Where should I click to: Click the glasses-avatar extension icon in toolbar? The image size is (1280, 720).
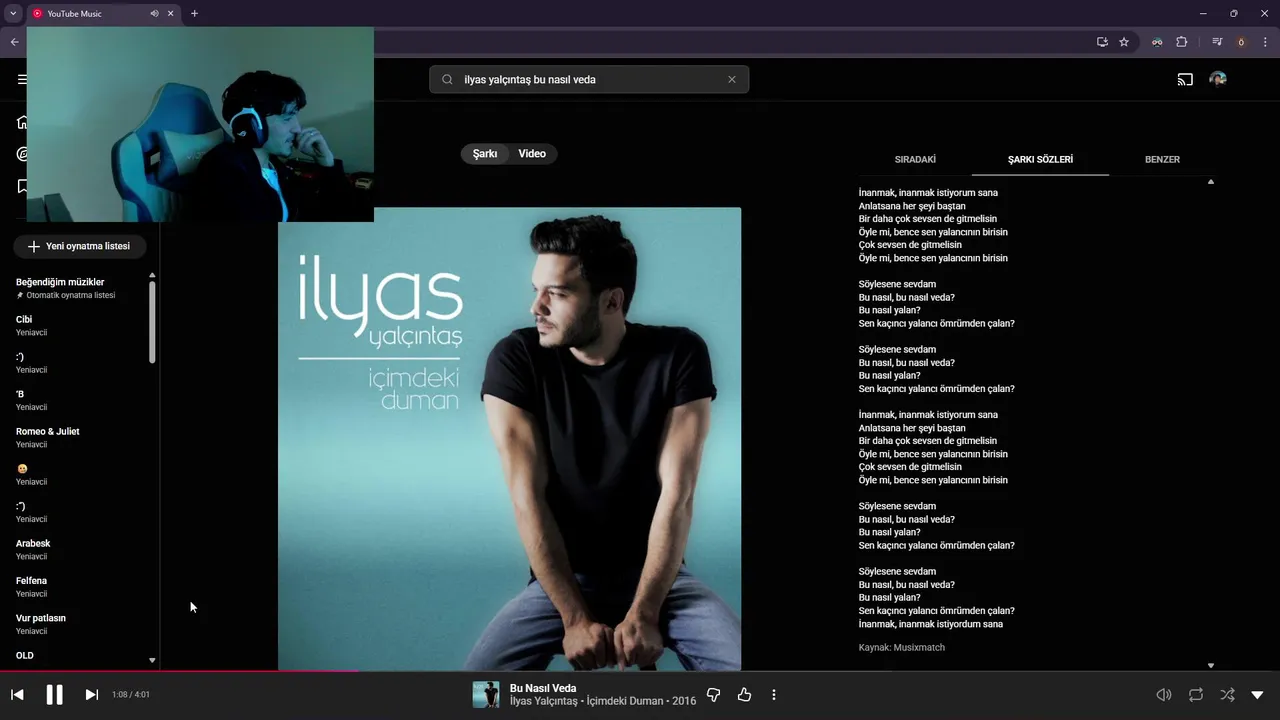[1157, 42]
